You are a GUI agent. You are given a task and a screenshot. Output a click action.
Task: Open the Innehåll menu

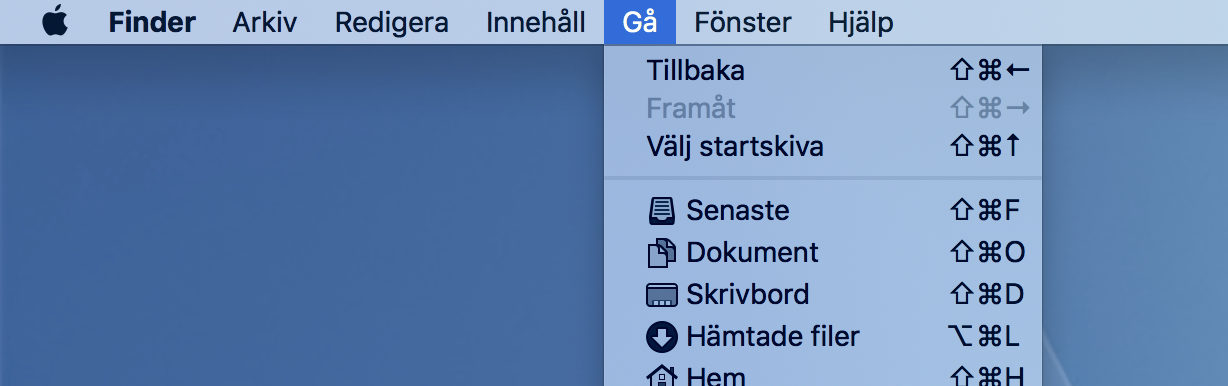click(536, 22)
